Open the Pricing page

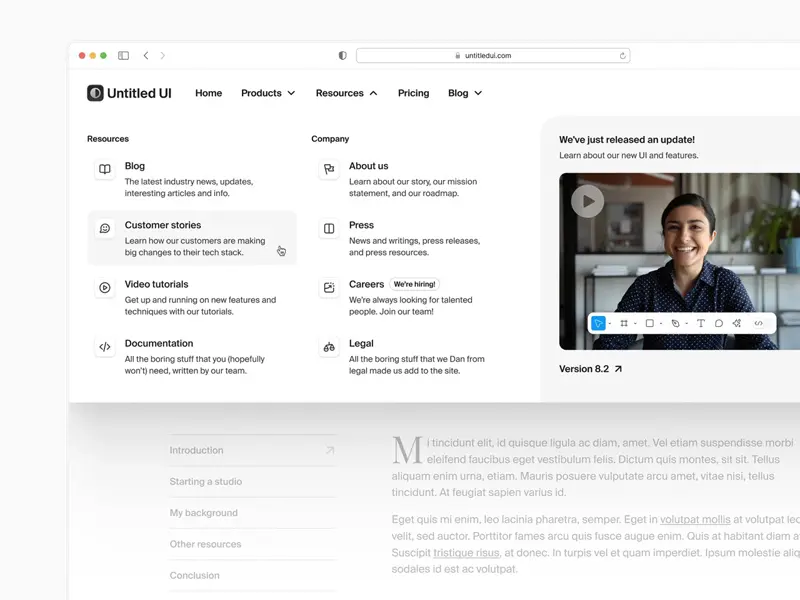click(x=413, y=93)
